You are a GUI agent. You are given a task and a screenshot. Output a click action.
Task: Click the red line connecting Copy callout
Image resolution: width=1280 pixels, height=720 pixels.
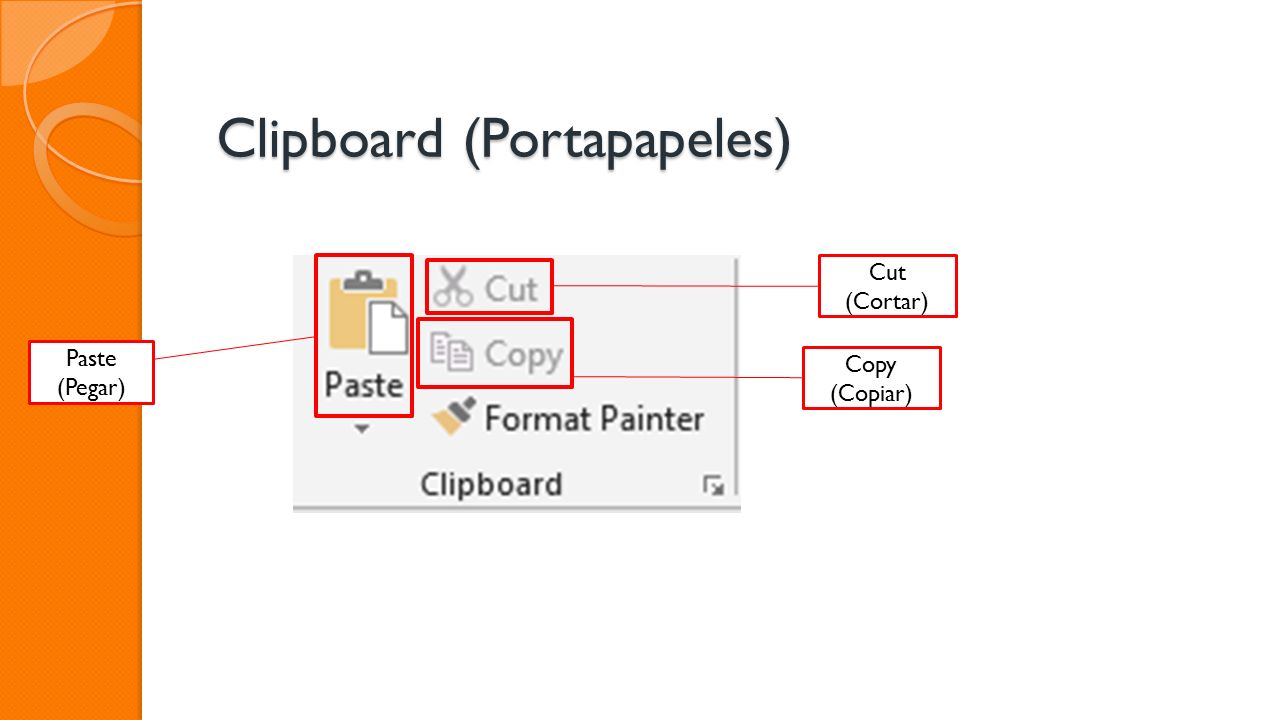point(688,377)
